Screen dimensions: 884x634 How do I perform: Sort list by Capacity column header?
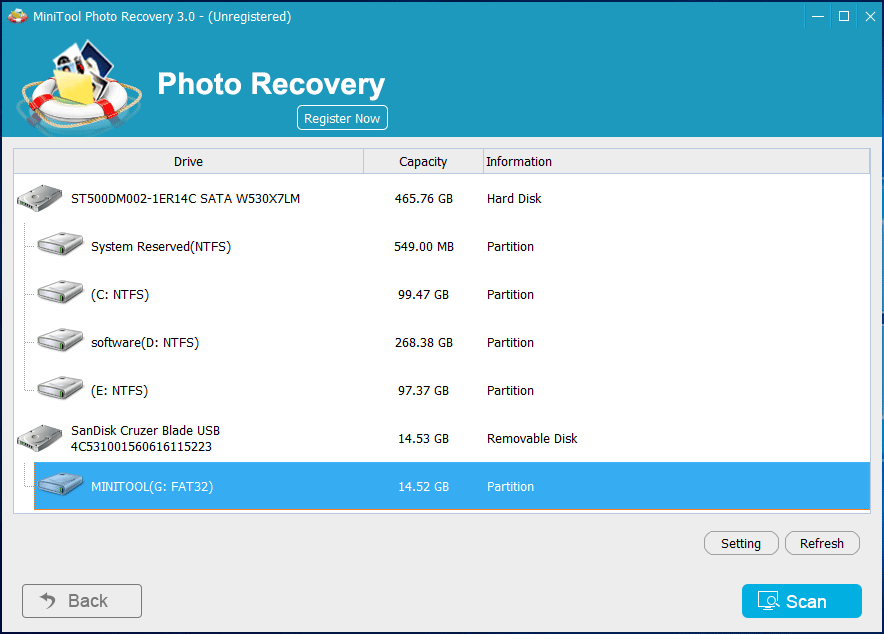[x=423, y=161]
